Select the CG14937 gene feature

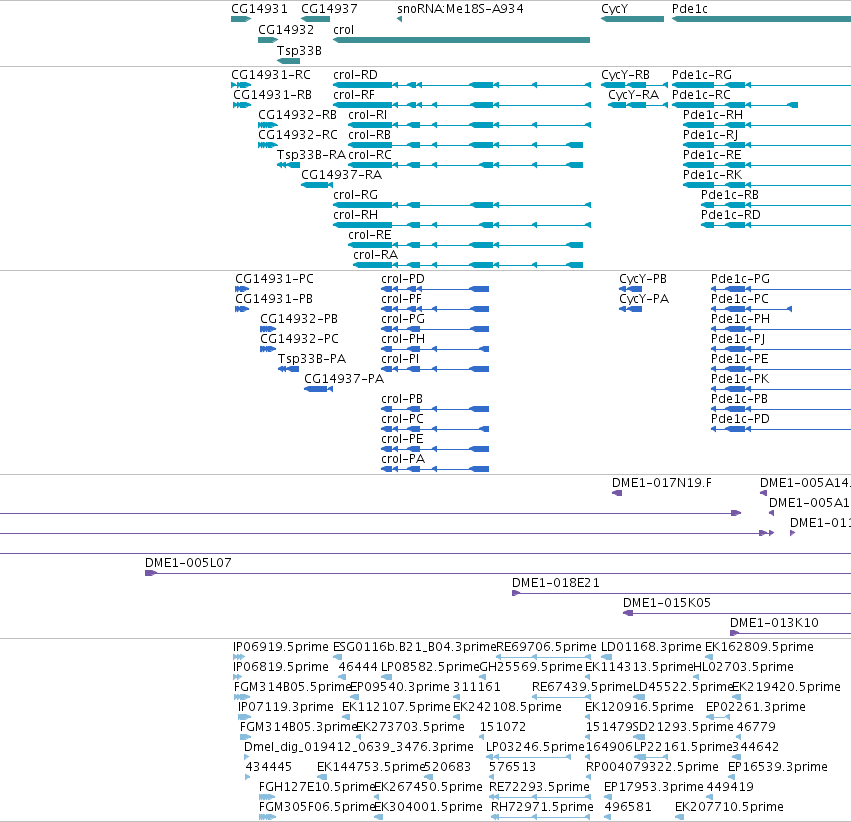click(x=315, y=19)
